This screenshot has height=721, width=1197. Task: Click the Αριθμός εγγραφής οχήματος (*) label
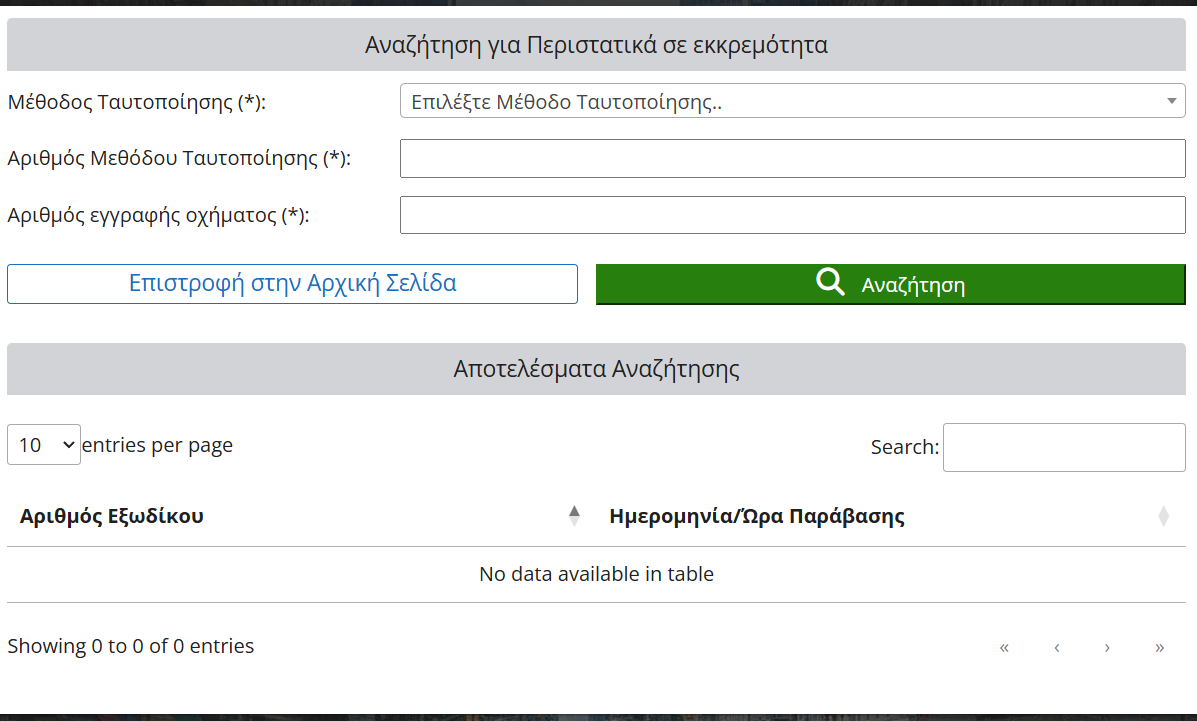(158, 215)
